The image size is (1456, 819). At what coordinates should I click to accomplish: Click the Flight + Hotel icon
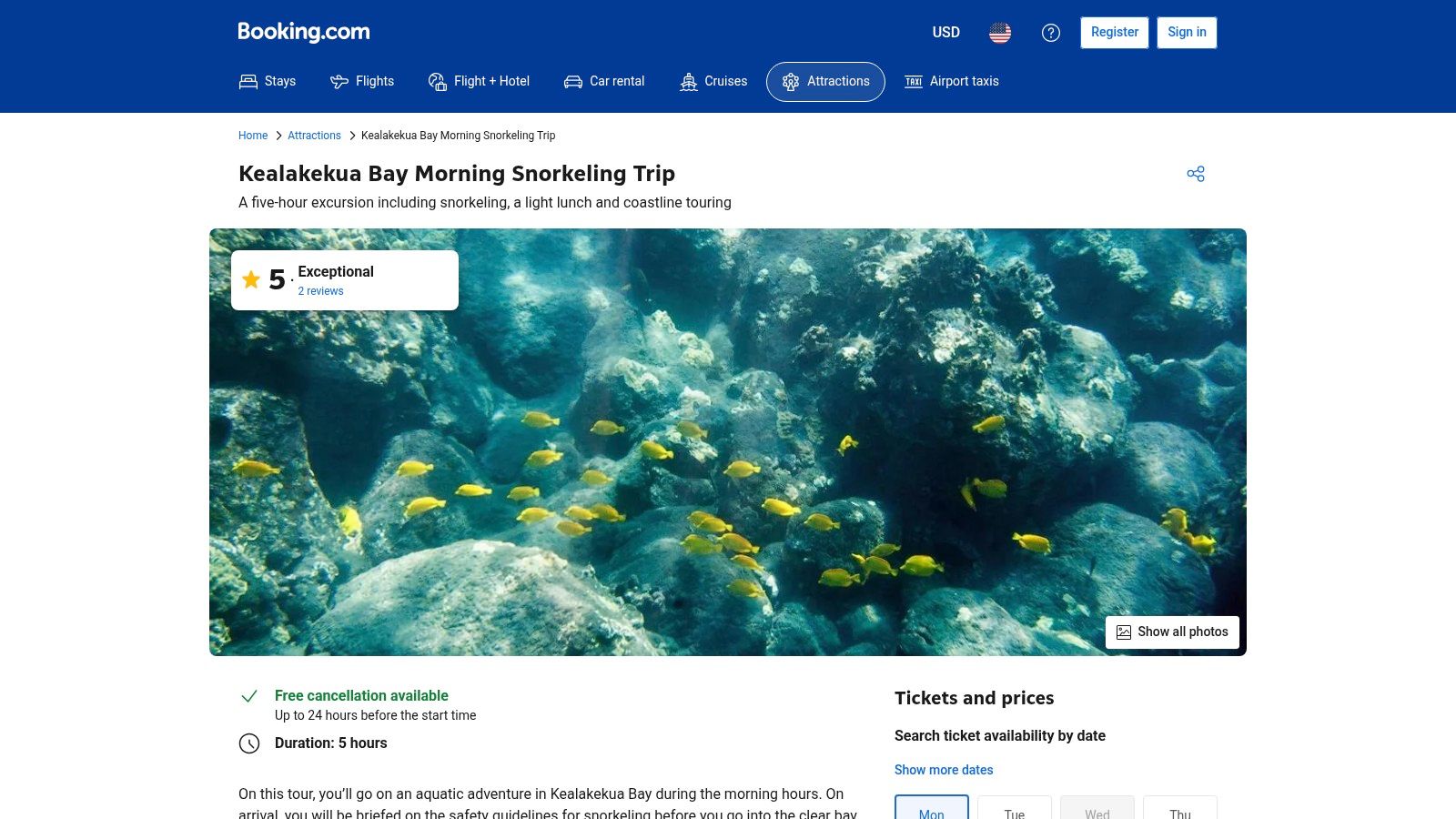[x=438, y=80]
